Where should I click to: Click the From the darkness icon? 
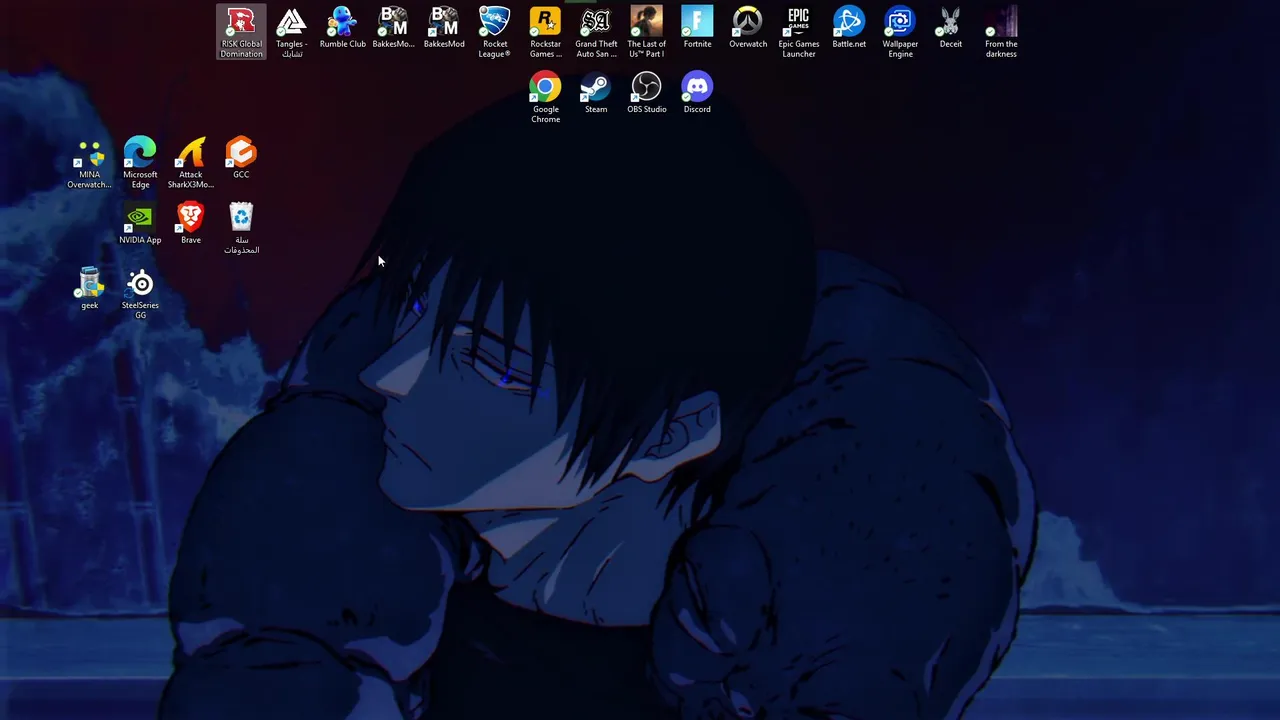1001,32
